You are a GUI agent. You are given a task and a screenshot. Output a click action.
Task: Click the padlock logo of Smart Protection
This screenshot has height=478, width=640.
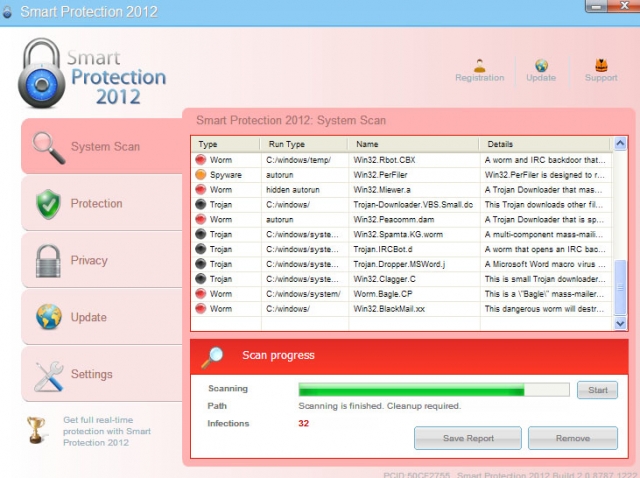tap(42, 73)
